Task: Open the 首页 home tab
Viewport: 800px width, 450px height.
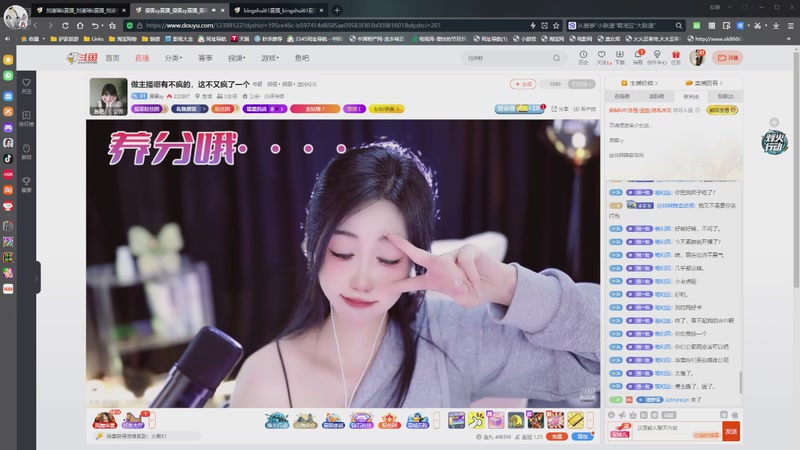Action: (x=112, y=58)
